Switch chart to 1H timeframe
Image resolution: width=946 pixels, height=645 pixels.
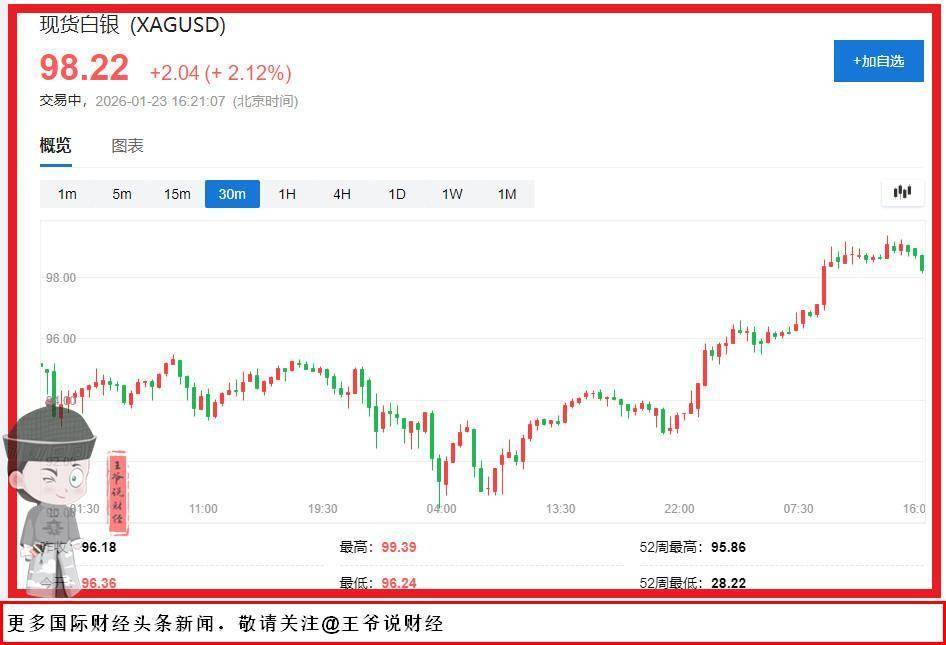[287, 194]
